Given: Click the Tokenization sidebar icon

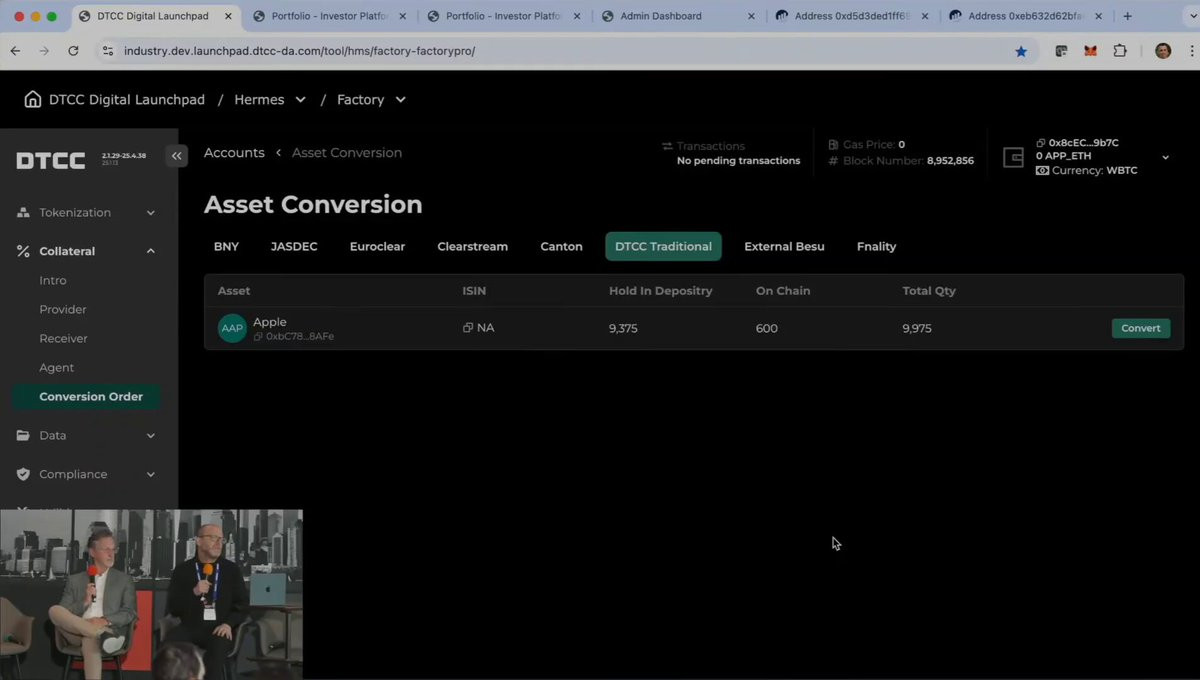Looking at the screenshot, I should pyautogui.click(x=24, y=213).
